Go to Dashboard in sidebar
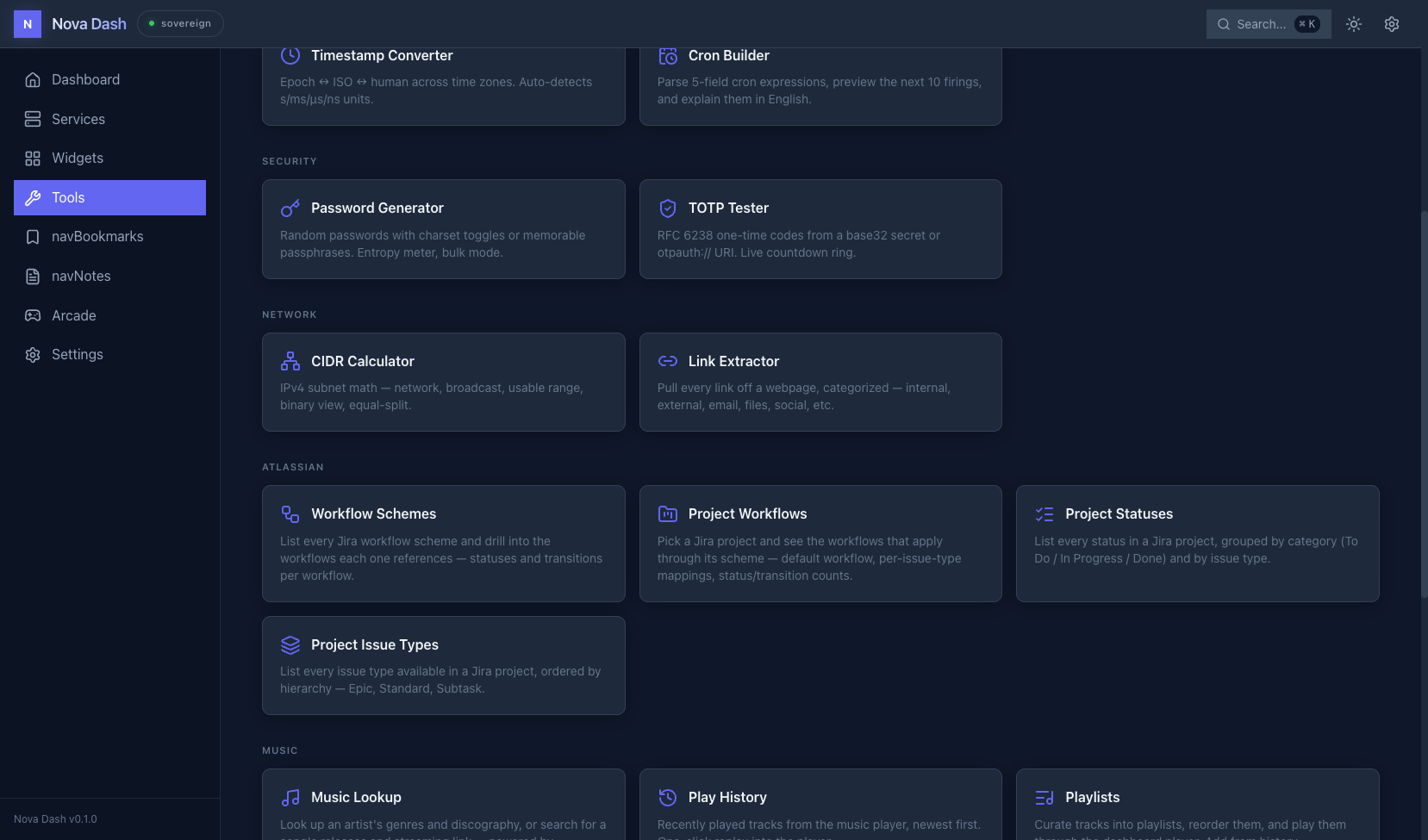 click(x=109, y=80)
